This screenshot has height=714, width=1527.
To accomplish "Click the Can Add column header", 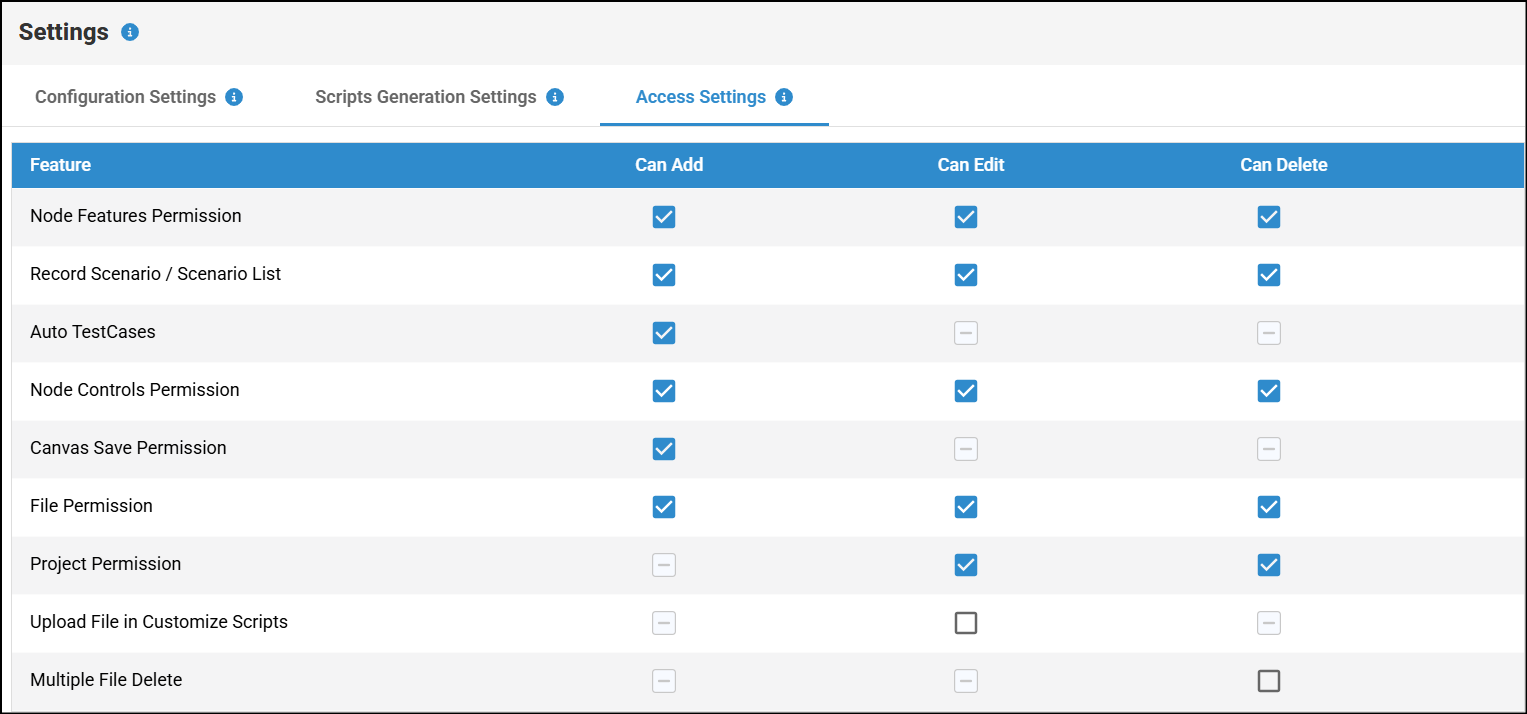I will point(669,165).
